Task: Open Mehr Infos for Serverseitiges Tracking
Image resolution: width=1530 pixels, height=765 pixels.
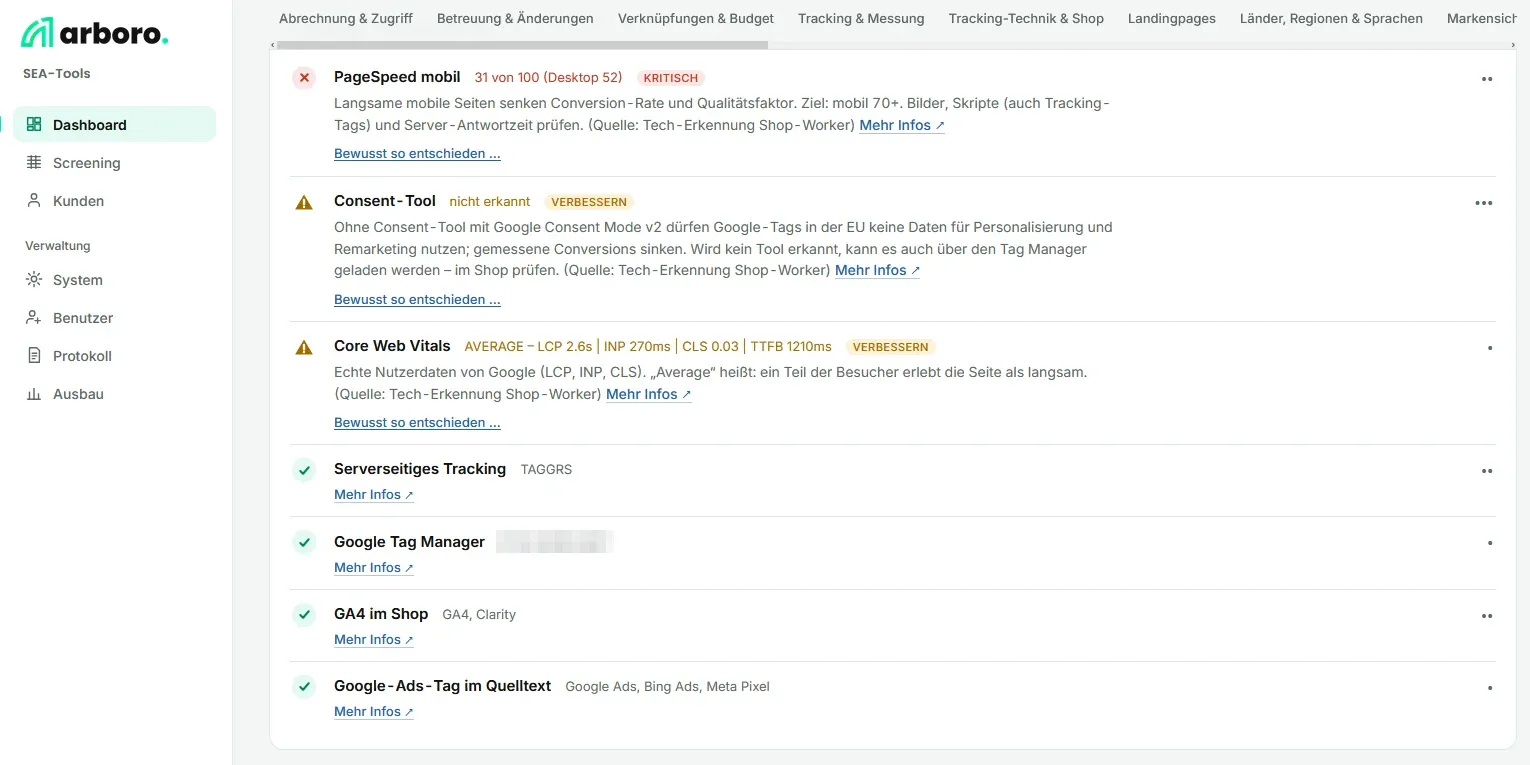Action: (x=374, y=495)
